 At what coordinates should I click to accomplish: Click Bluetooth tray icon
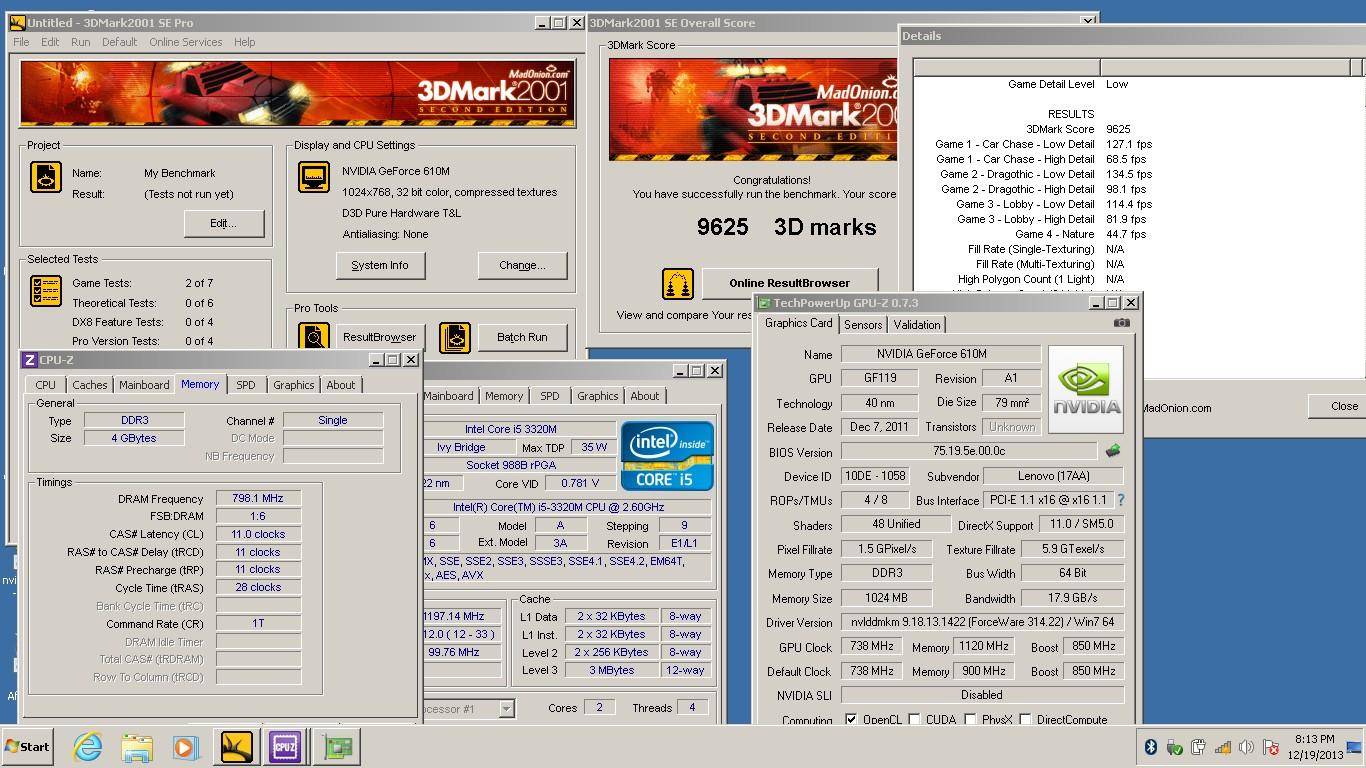[x=1151, y=747]
